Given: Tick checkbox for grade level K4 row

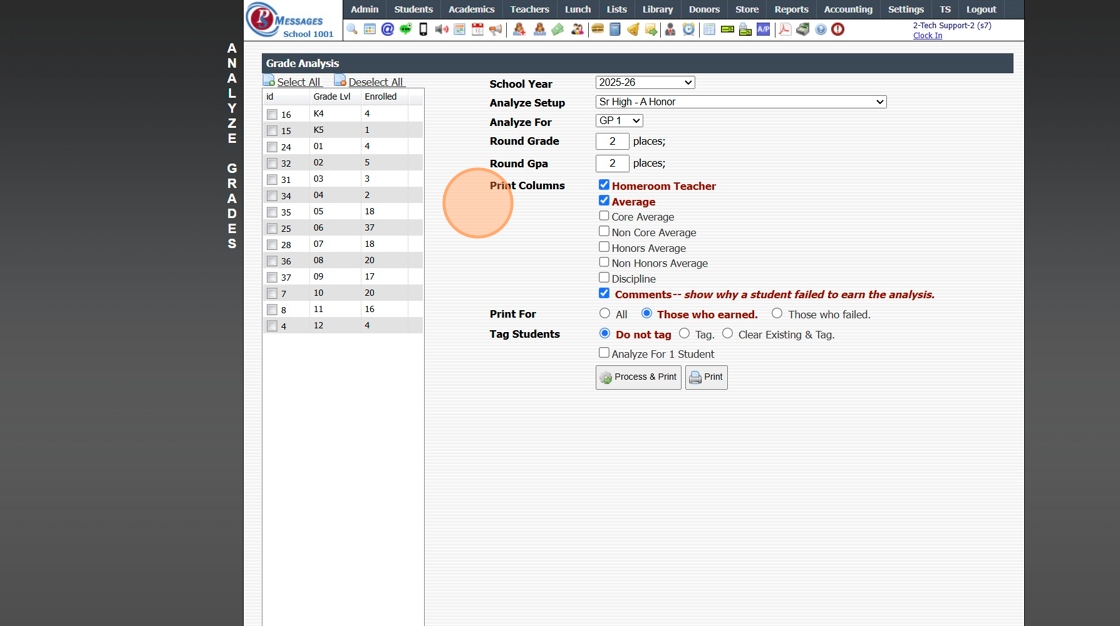Looking at the screenshot, I should click(x=272, y=114).
